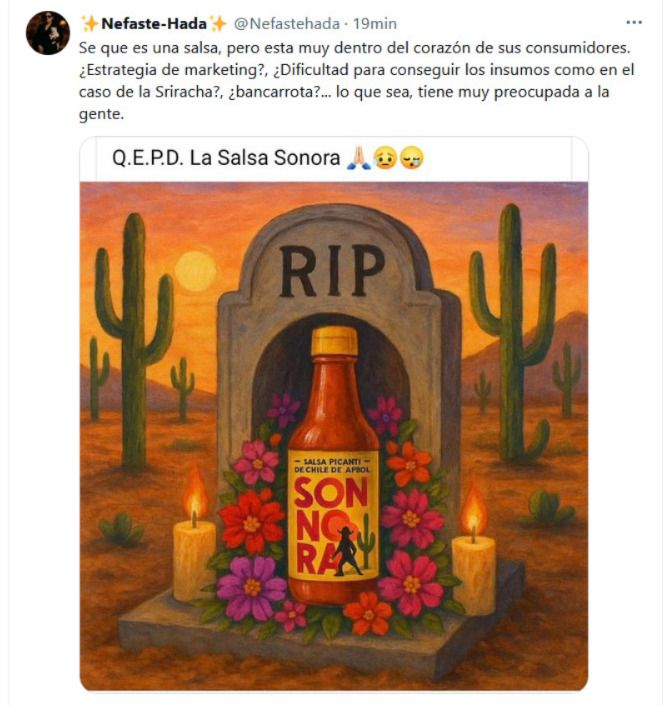Click the sparkle emoji after Nefaste-Hada
Screen dimensions: 664x706
pyautogui.click(x=218, y=23)
